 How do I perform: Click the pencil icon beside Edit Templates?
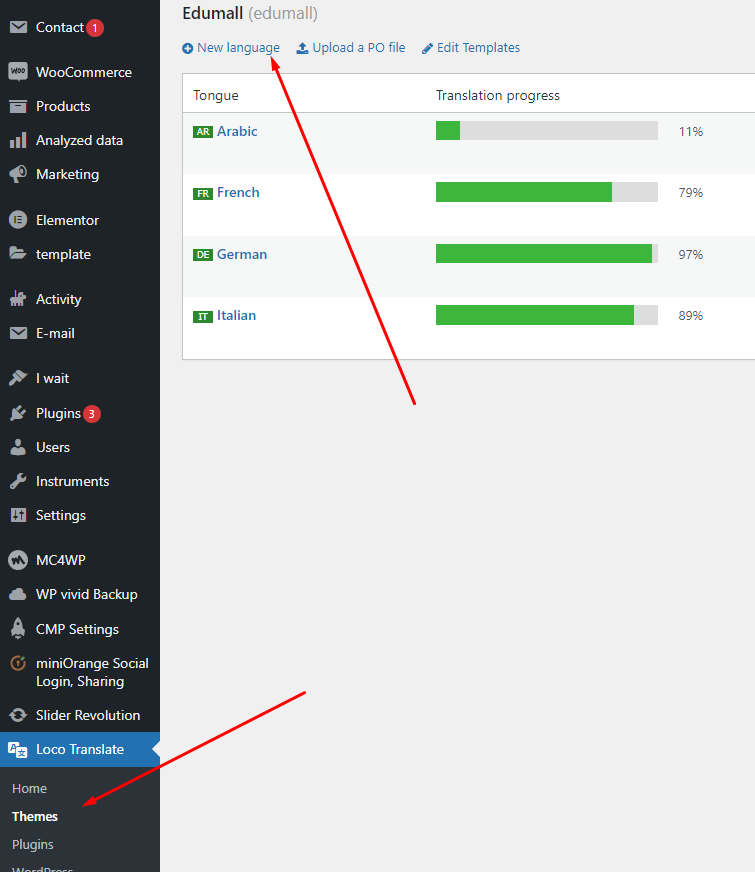(427, 48)
